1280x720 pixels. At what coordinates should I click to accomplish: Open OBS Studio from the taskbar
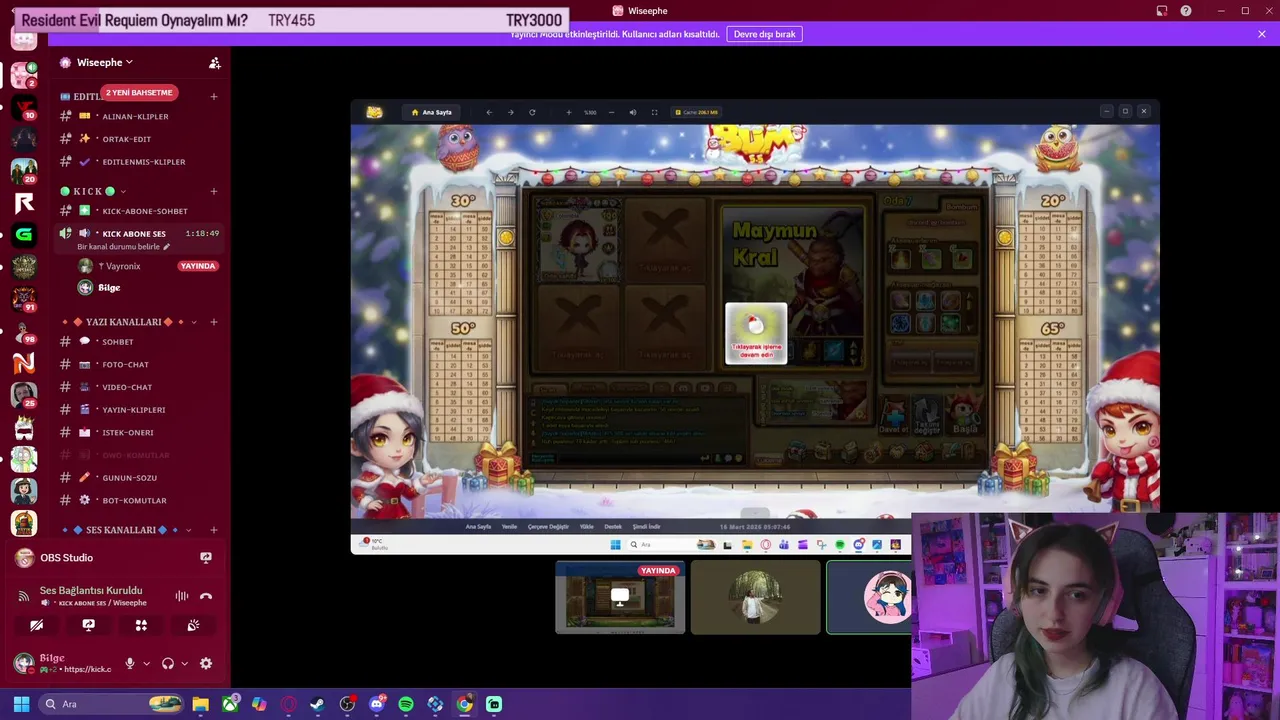coord(347,704)
